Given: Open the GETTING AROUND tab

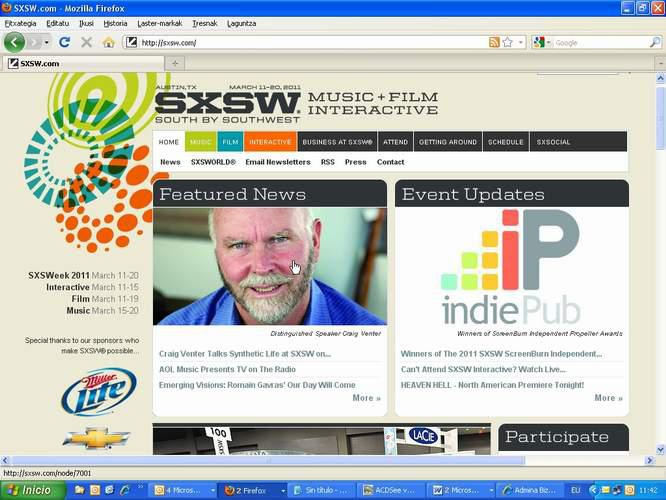Looking at the screenshot, I should coord(448,142).
